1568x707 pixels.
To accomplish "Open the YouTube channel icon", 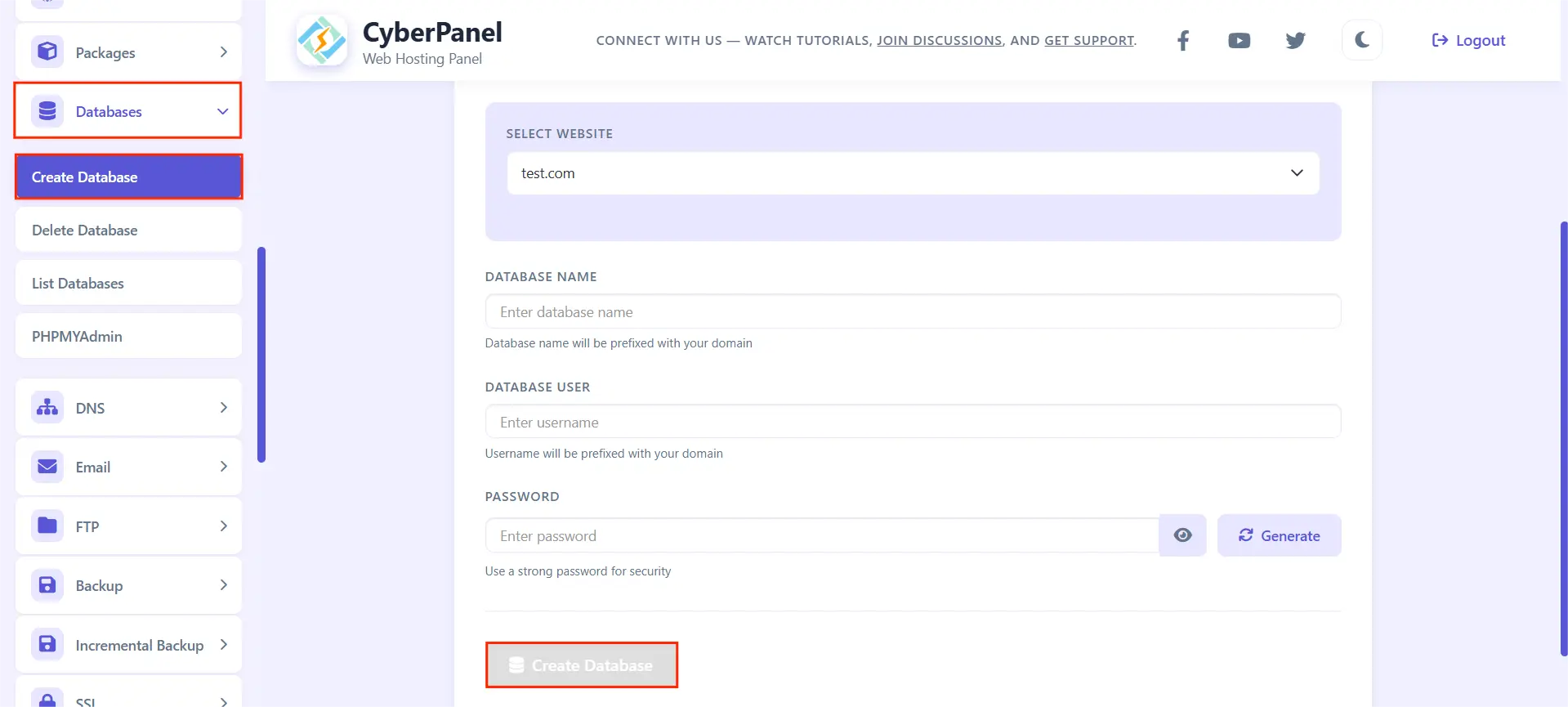I will pos(1239,40).
